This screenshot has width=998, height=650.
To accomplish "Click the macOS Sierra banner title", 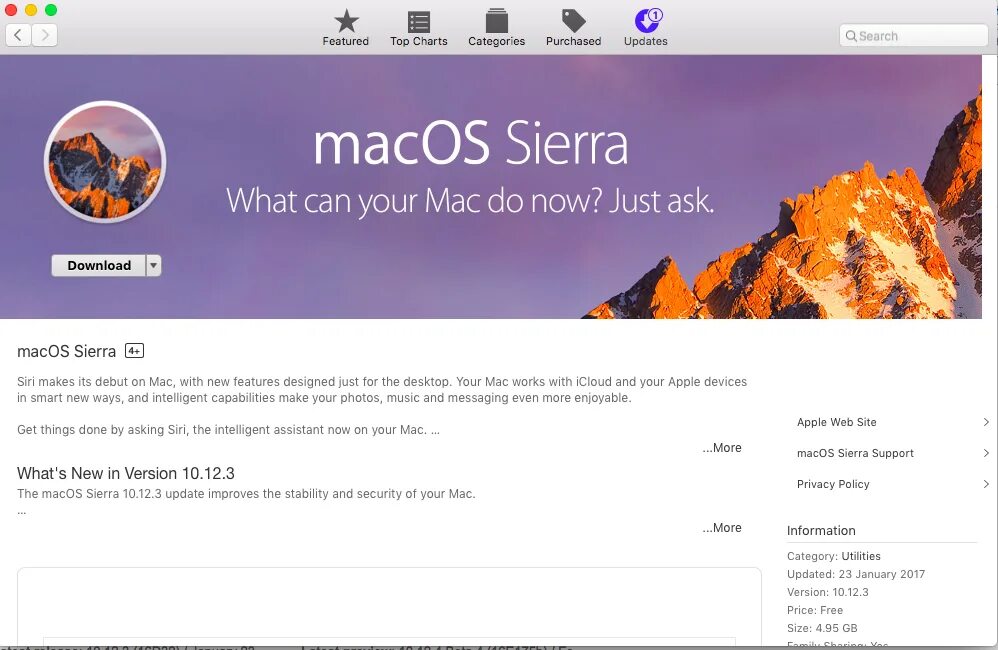I will tap(470, 143).
